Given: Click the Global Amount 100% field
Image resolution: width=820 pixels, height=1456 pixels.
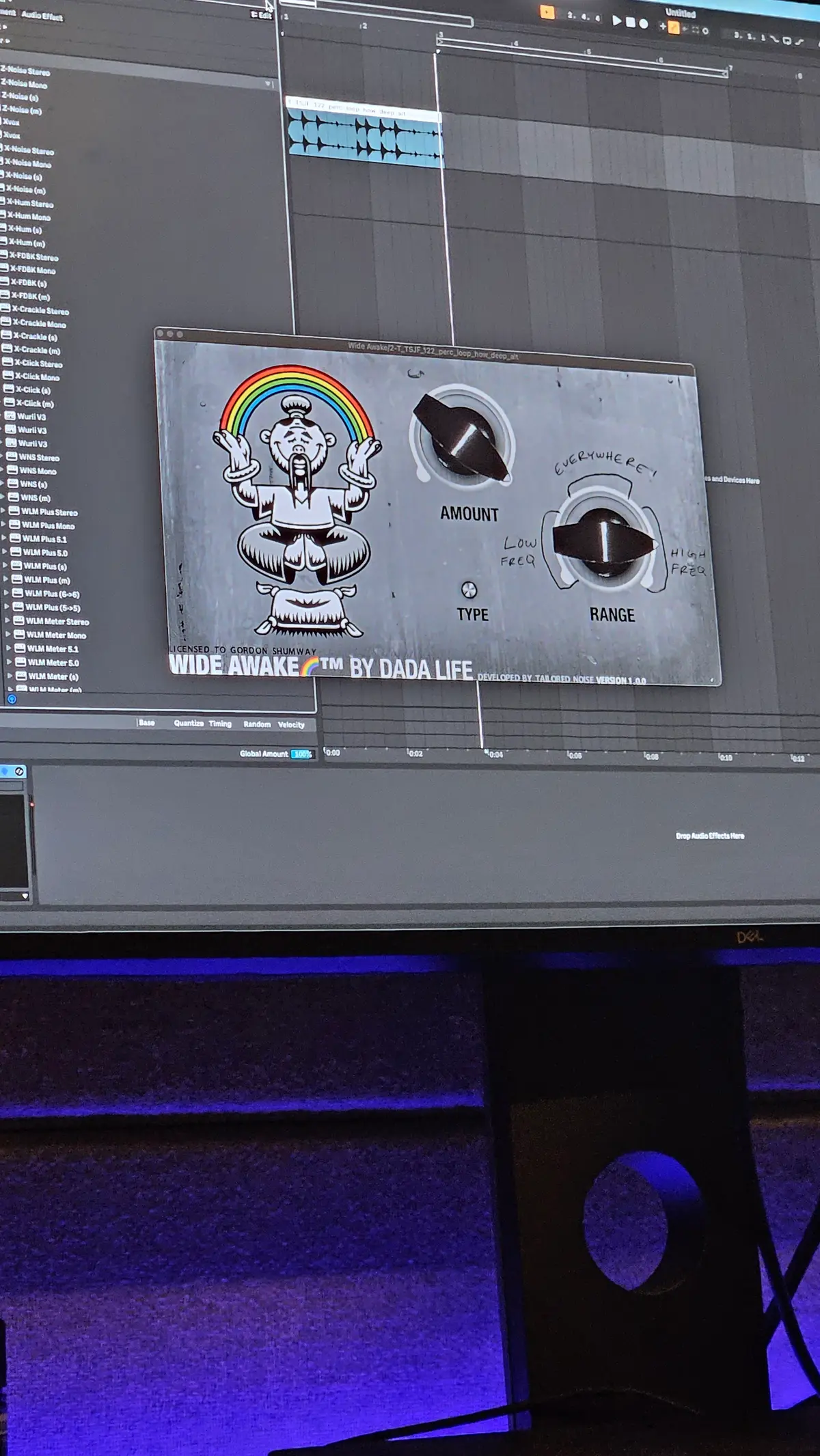Looking at the screenshot, I should (302, 754).
